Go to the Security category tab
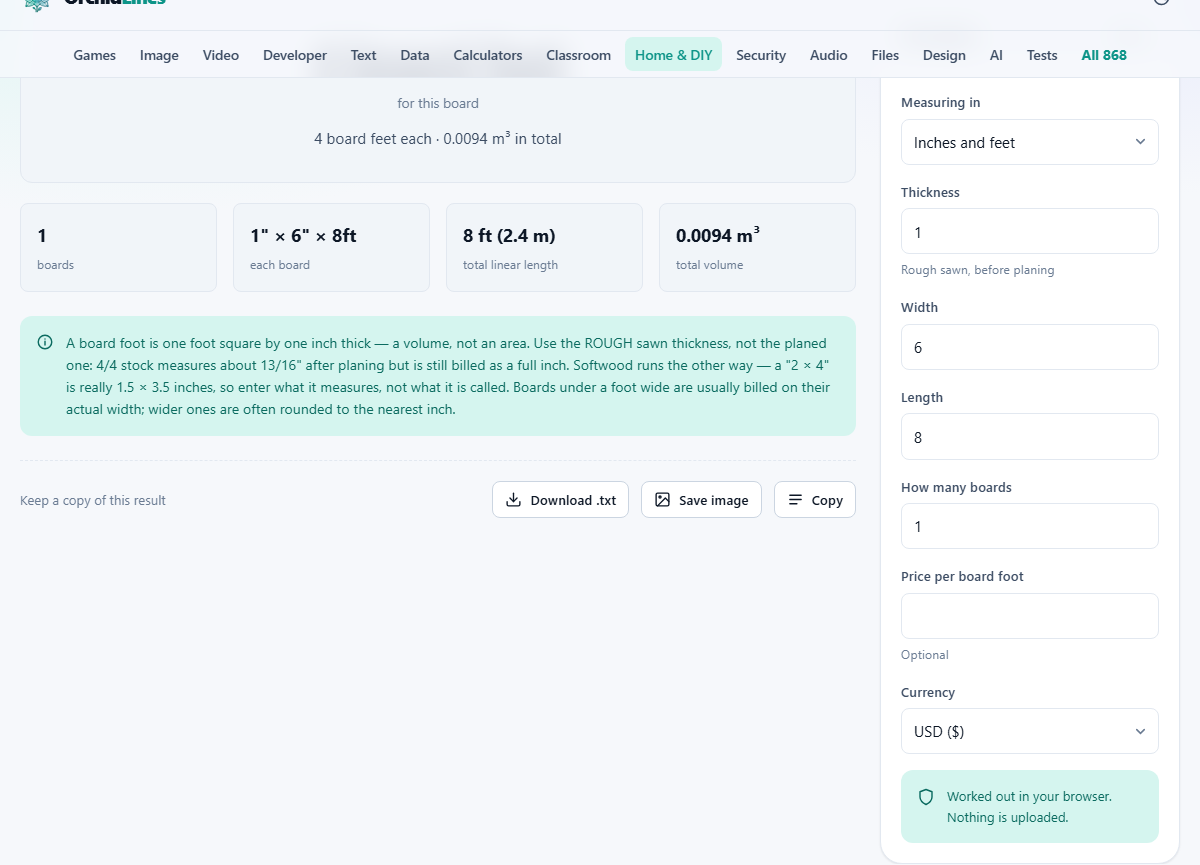 point(761,55)
